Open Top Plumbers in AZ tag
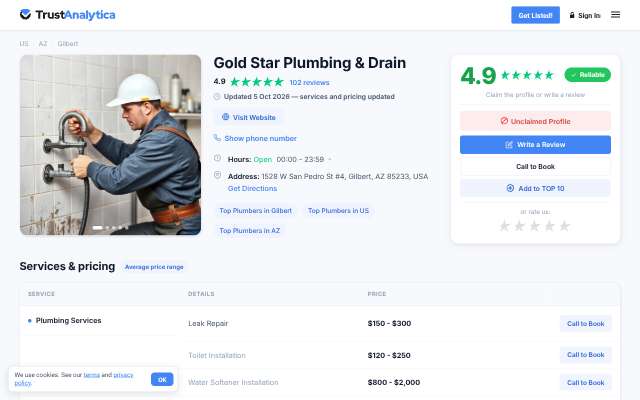 tap(250, 231)
